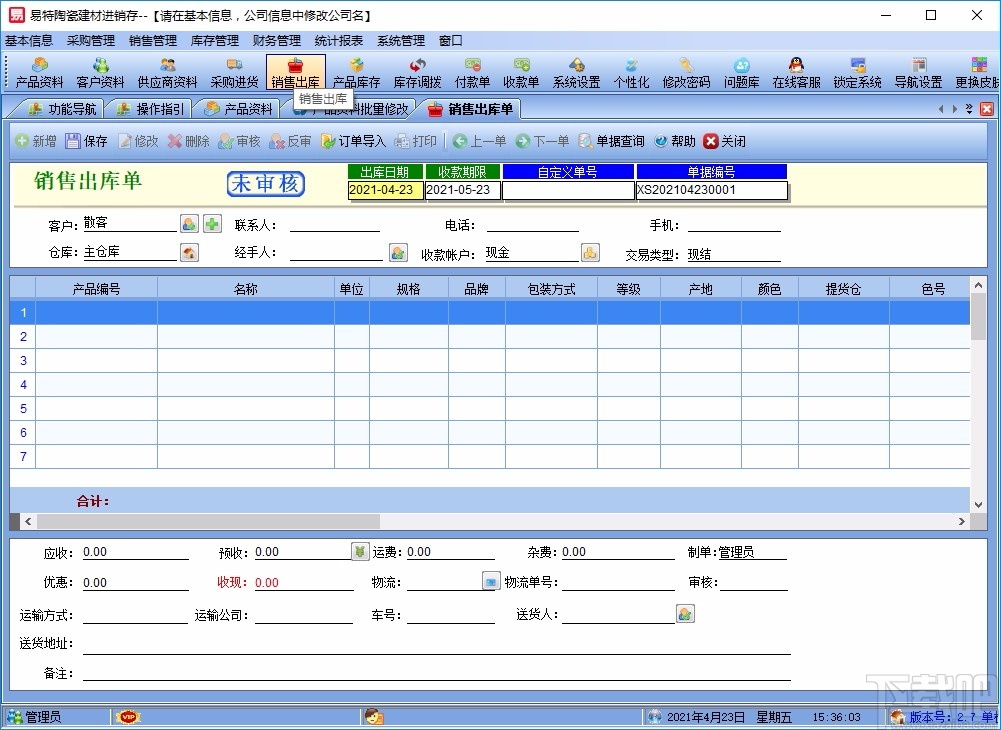The image size is (1001, 730).
Task: Add a new customer with the plus icon
Action: tap(211, 223)
